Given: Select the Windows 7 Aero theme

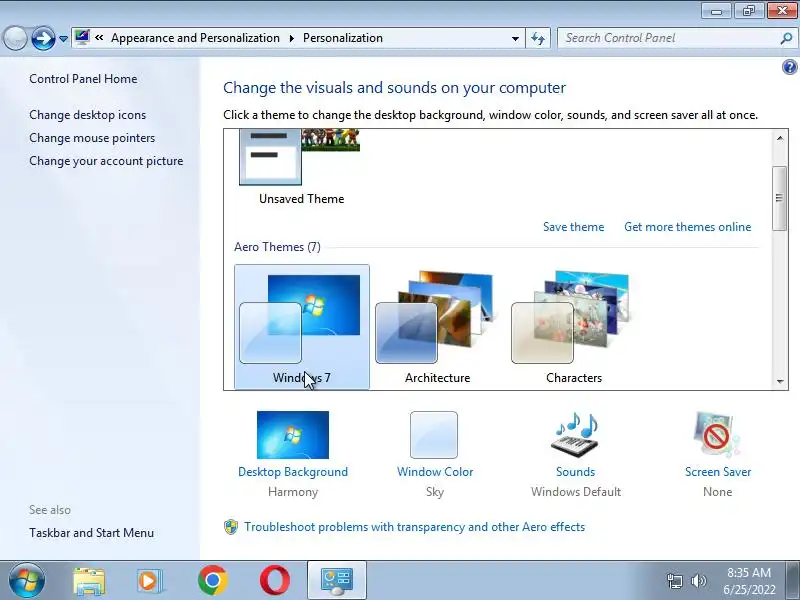Looking at the screenshot, I should click(x=302, y=327).
